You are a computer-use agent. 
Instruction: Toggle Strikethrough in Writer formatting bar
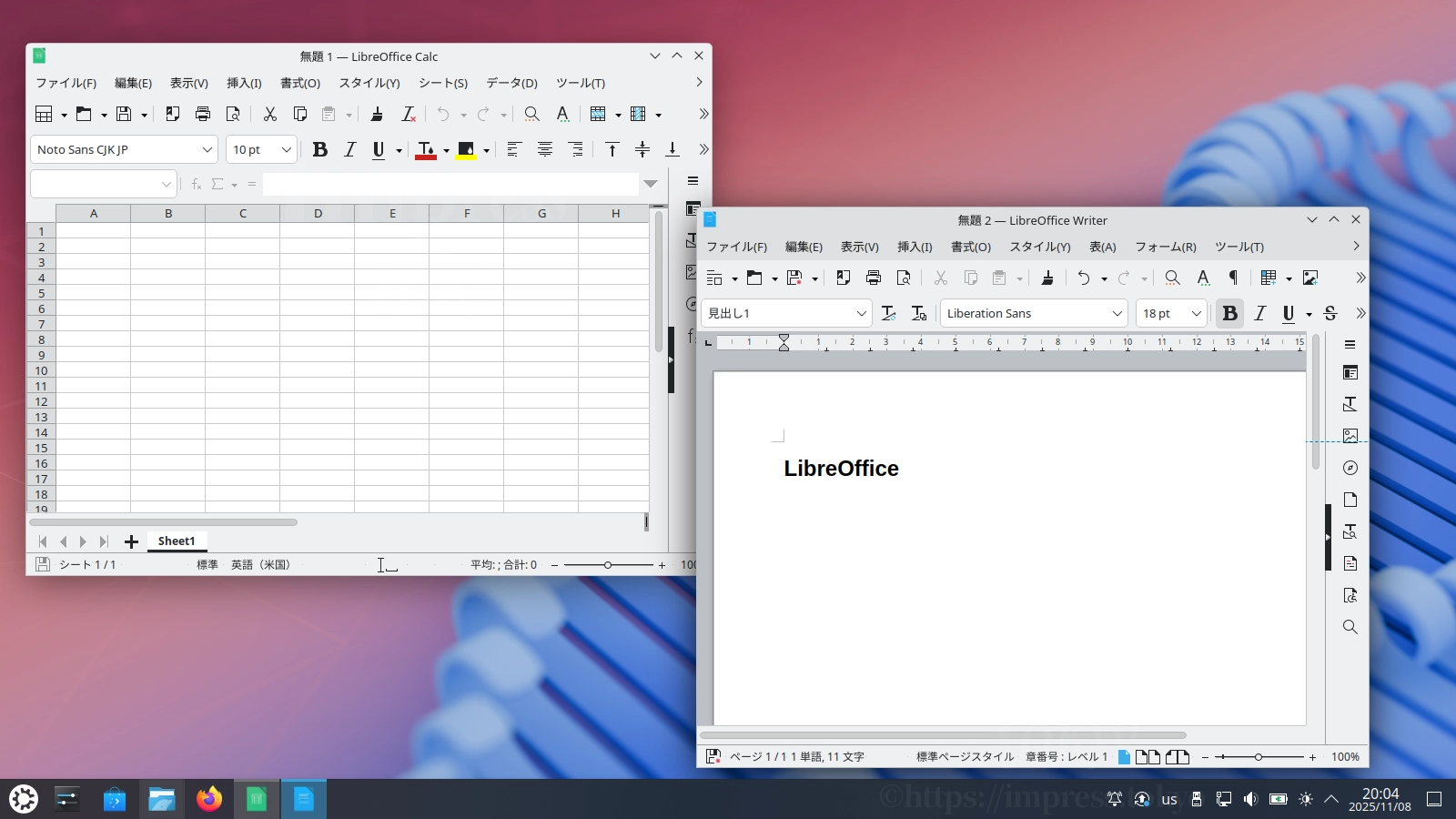pyautogui.click(x=1330, y=313)
